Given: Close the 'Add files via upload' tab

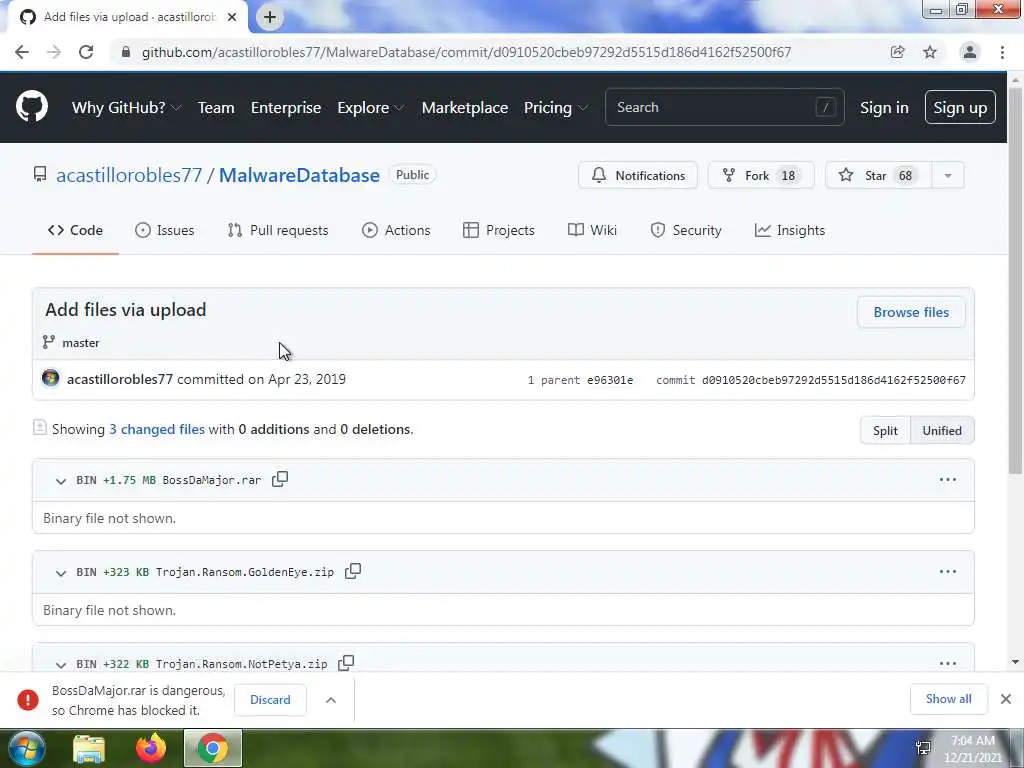Looking at the screenshot, I should [x=232, y=17].
